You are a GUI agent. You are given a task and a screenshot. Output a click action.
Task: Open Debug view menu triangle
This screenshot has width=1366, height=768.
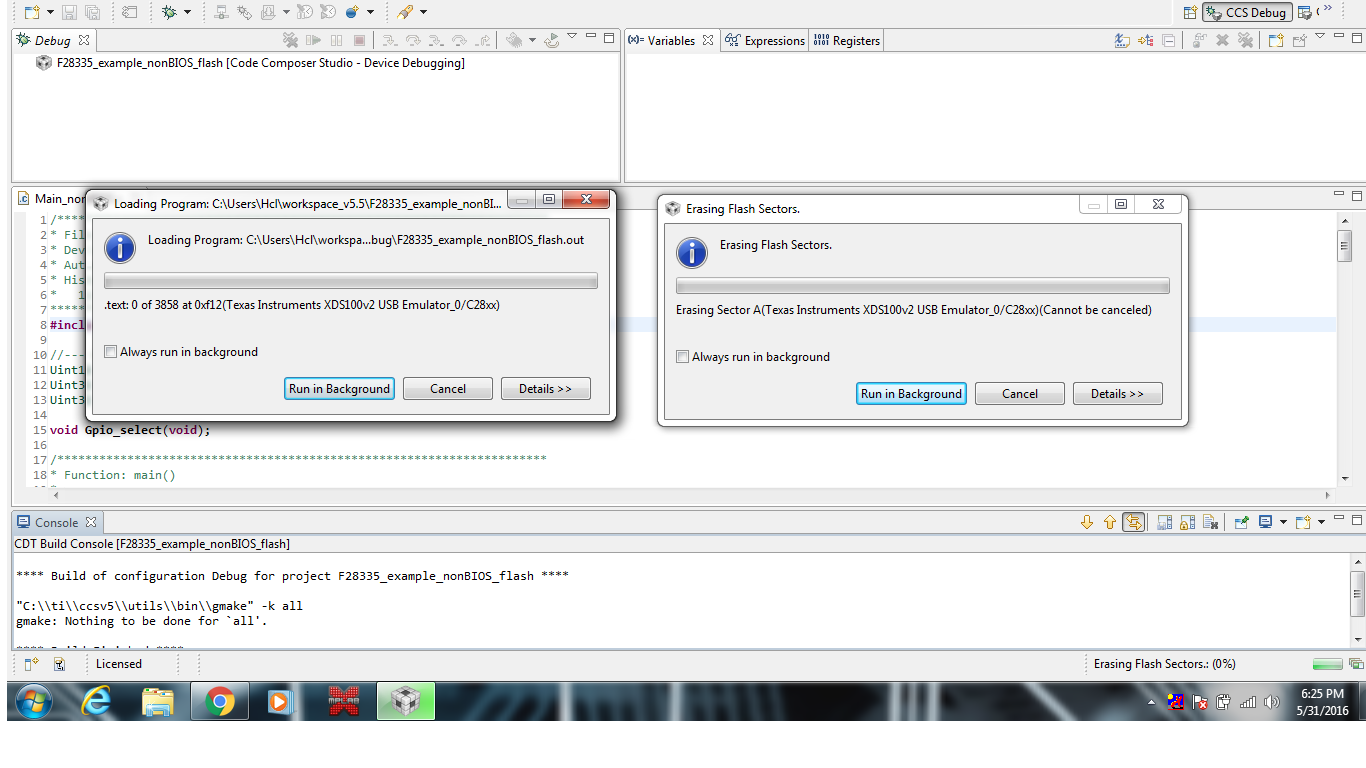[x=572, y=37]
